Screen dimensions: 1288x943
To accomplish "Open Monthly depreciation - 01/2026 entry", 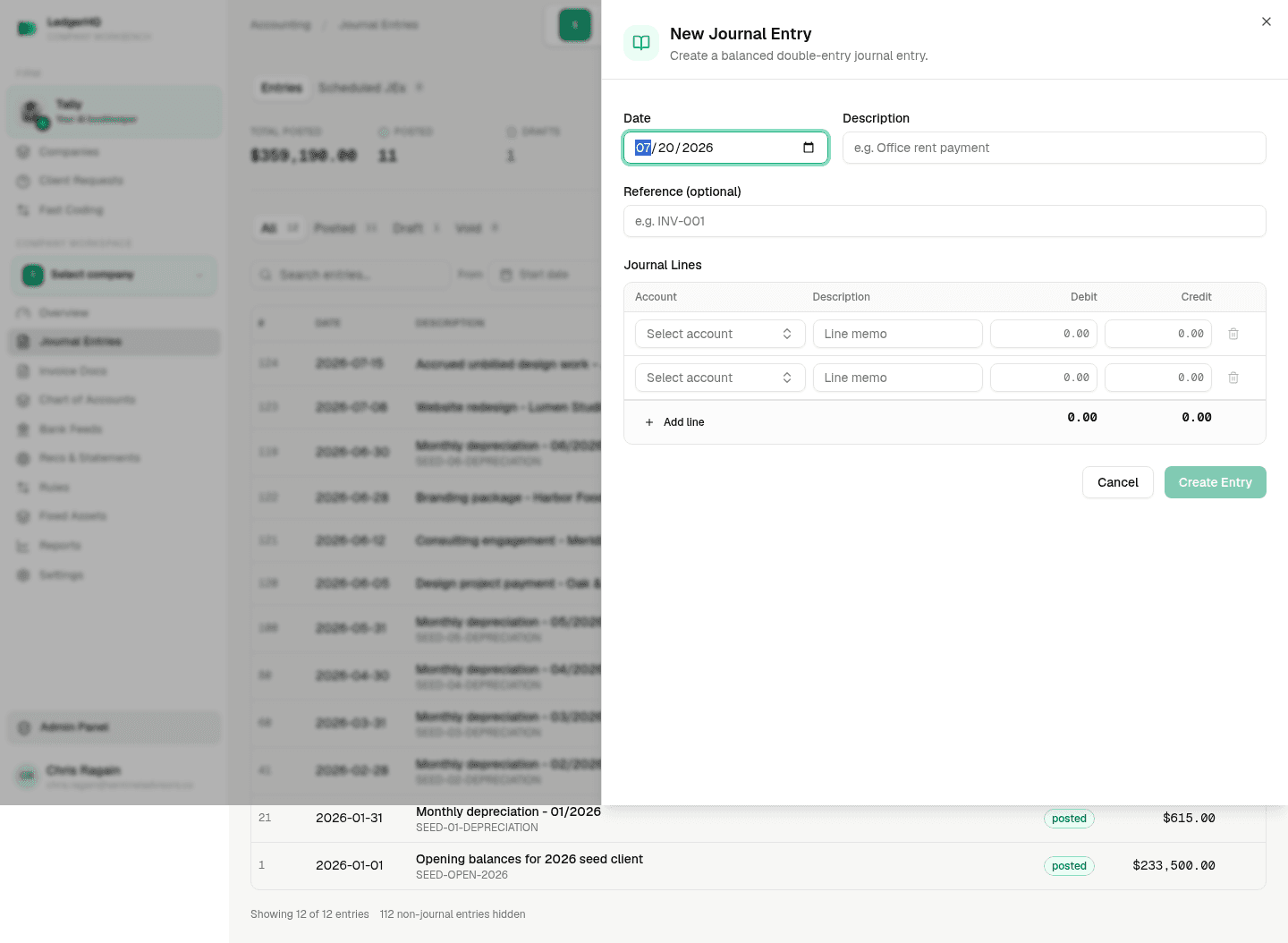I will tap(508, 811).
